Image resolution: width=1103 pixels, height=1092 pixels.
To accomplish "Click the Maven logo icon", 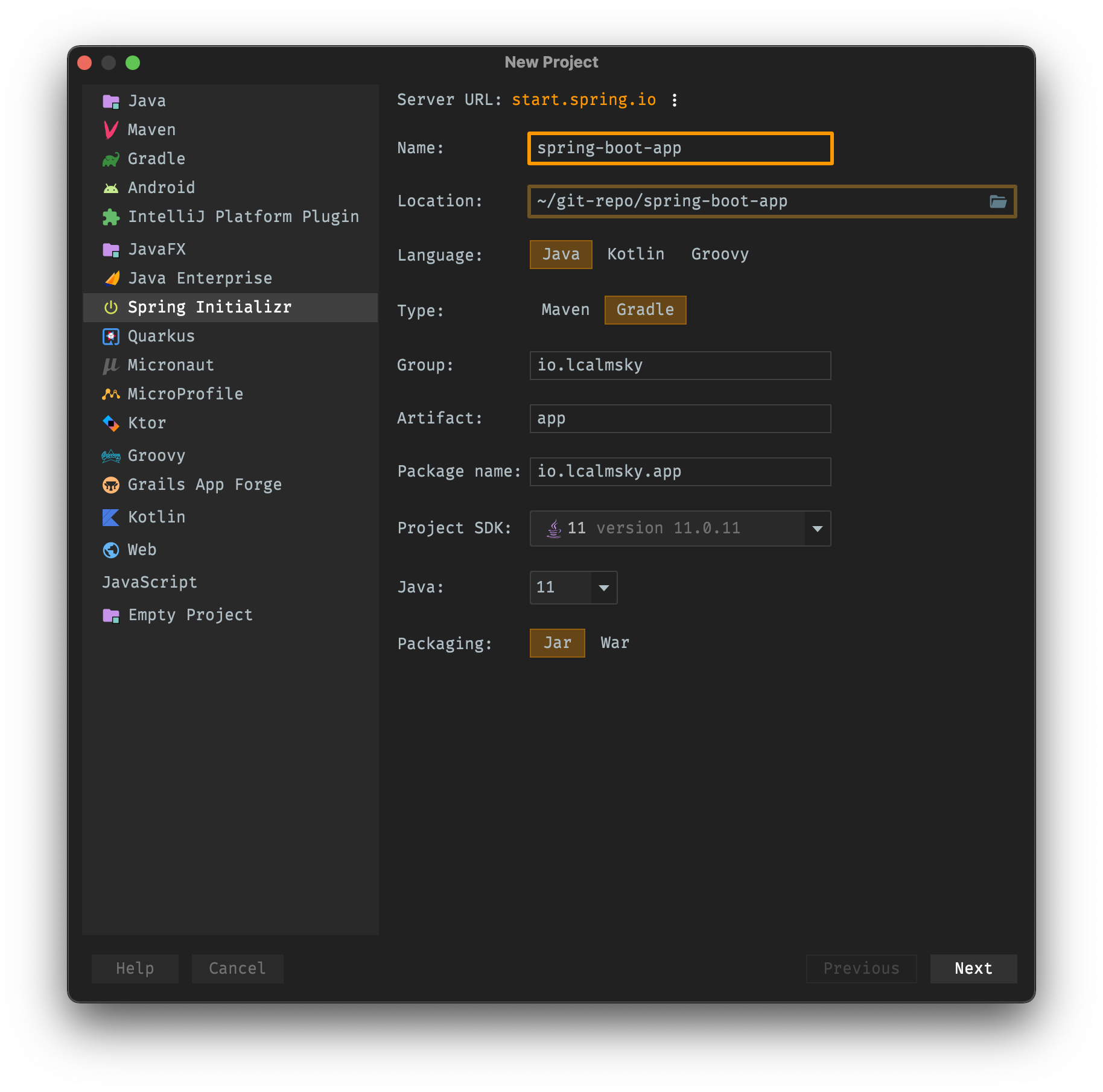I will click(111, 130).
